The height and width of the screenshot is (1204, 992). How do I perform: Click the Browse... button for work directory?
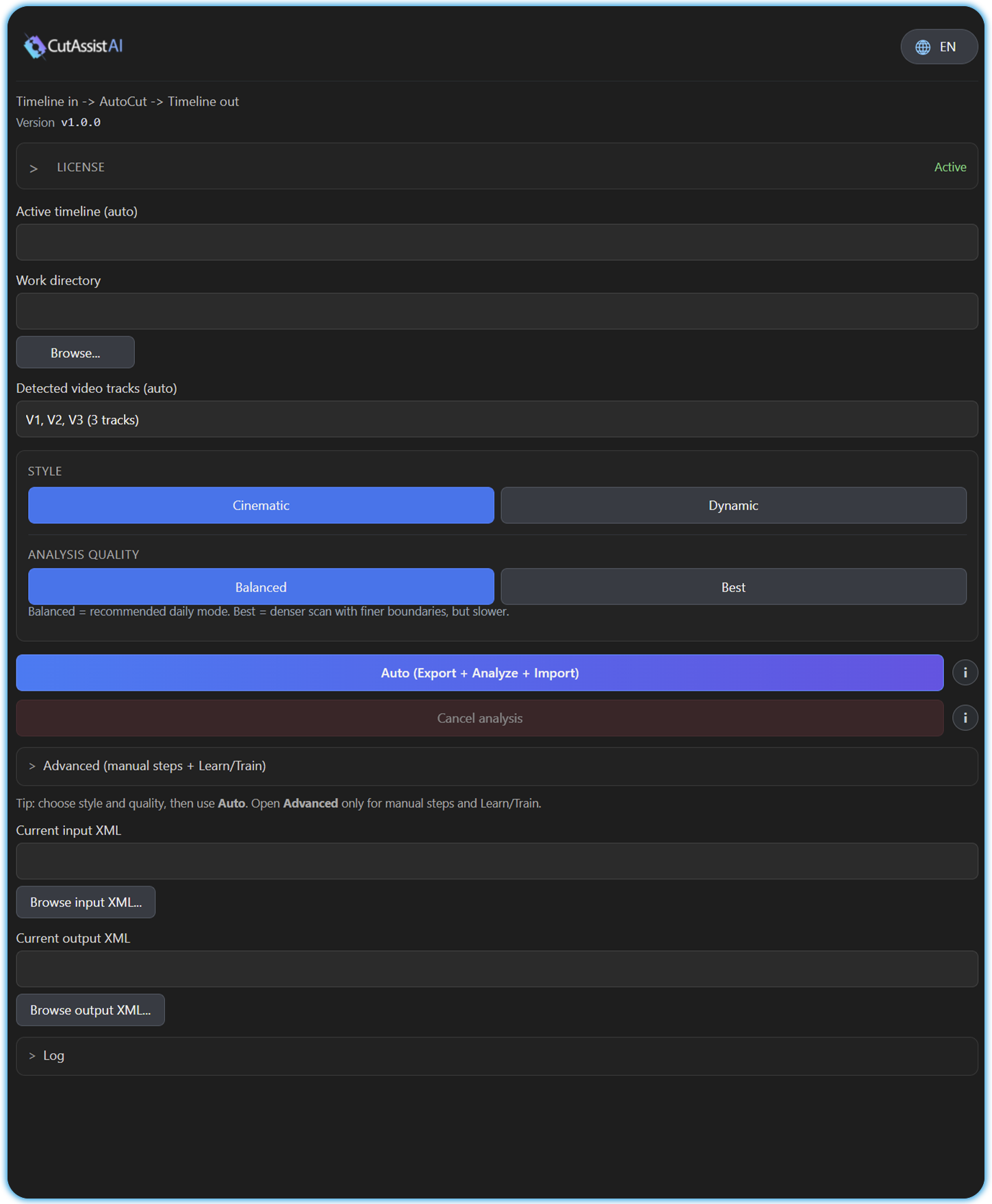pyautogui.click(x=75, y=353)
